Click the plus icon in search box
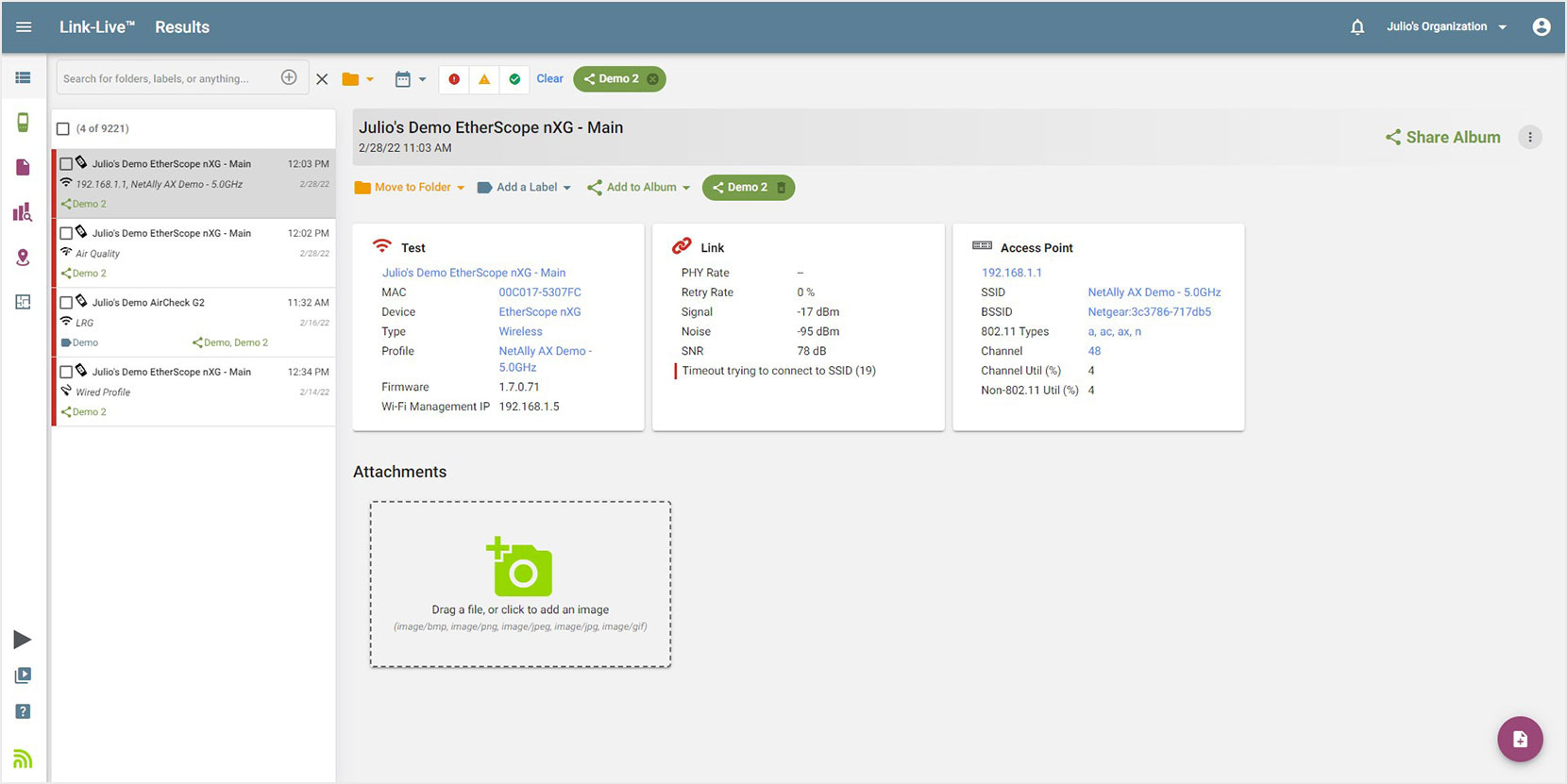The image size is (1567, 784). pyautogui.click(x=289, y=77)
